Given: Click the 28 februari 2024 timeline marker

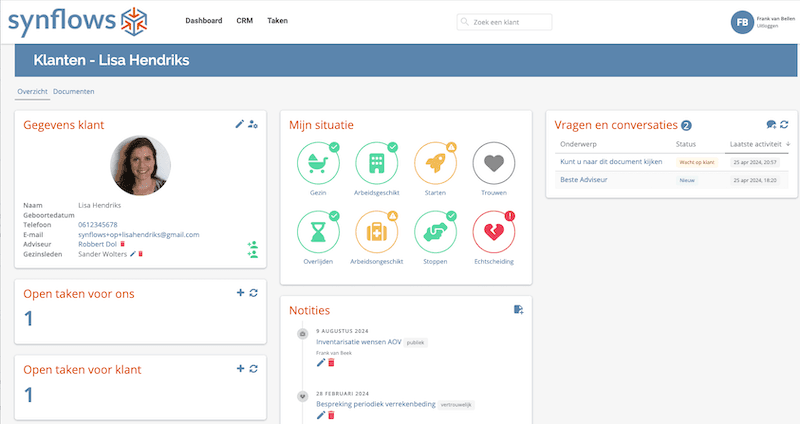Looking at the screenshot, I should [303, 396].
